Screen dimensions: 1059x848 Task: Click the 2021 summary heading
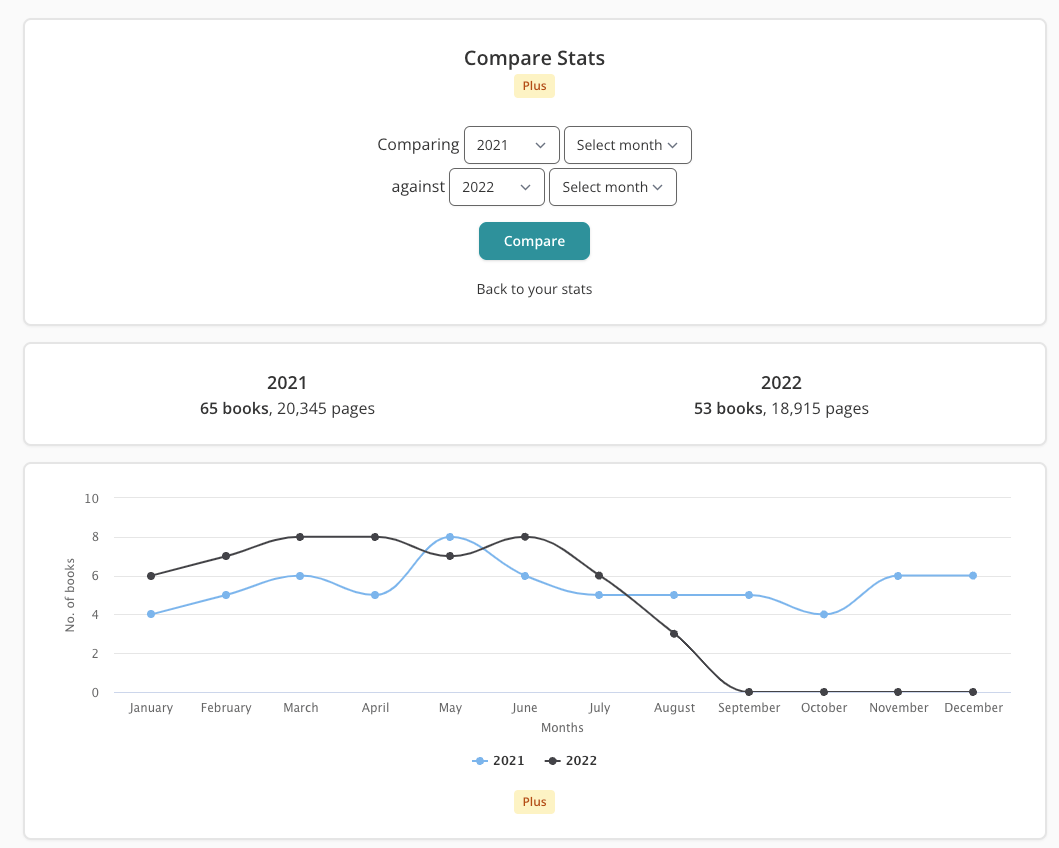coord(287,383)
